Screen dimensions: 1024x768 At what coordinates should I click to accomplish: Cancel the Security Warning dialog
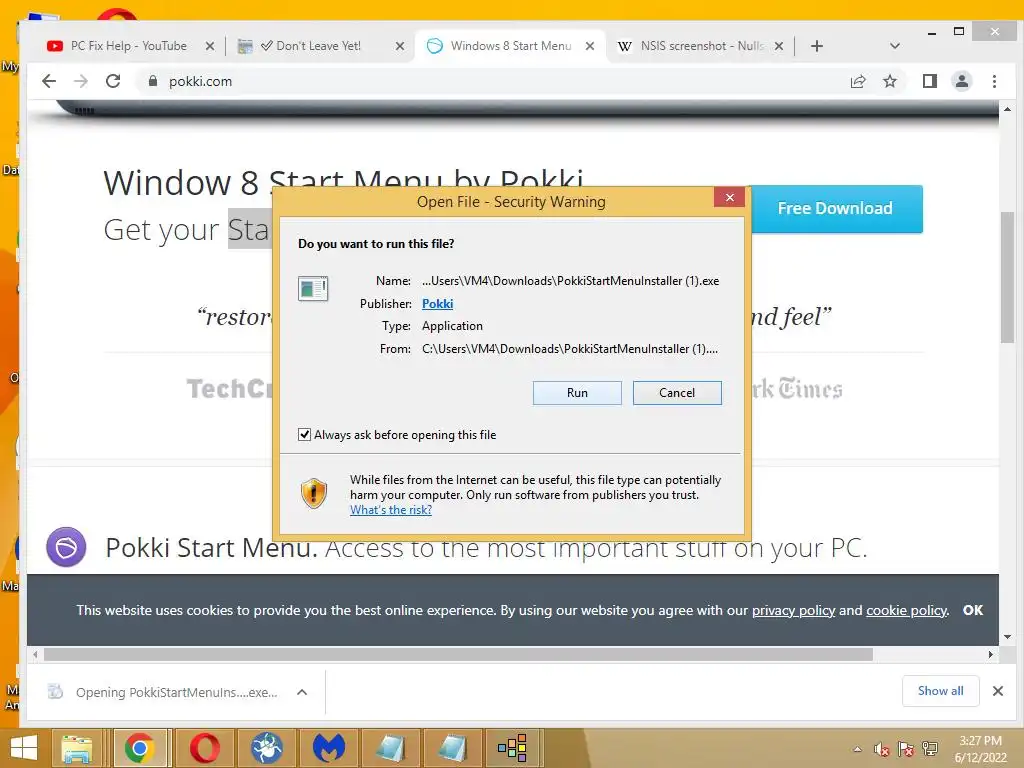click(x=677, y=392)
